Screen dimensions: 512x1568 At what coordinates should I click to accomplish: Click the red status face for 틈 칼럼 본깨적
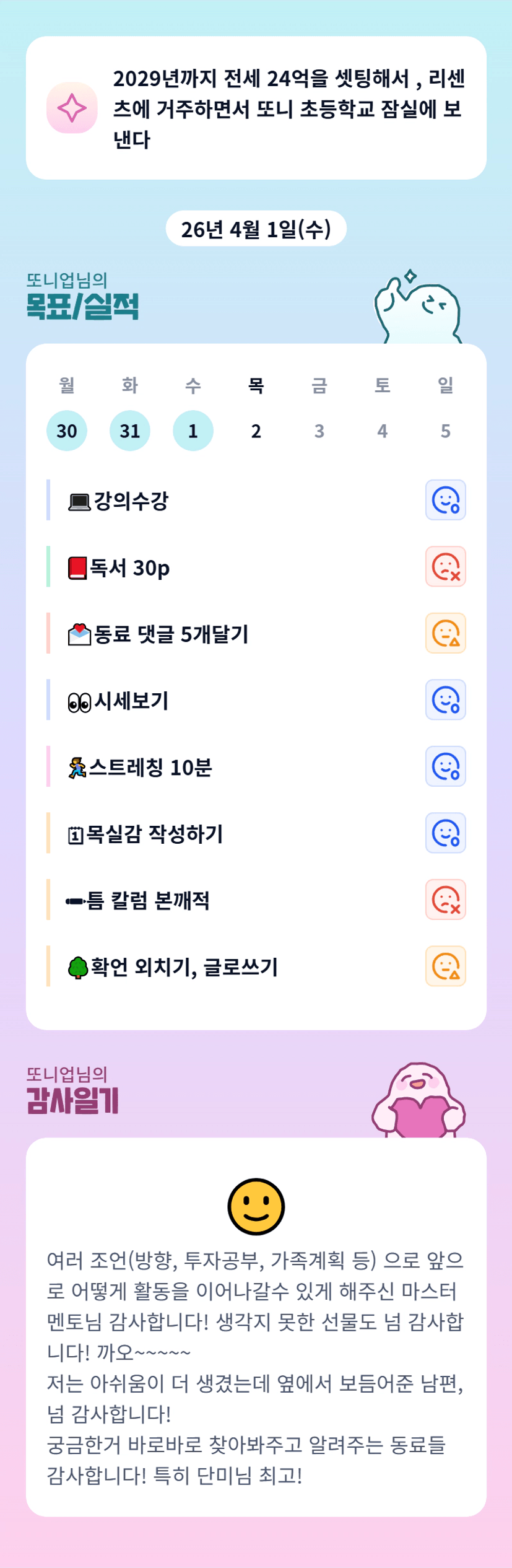445,900
